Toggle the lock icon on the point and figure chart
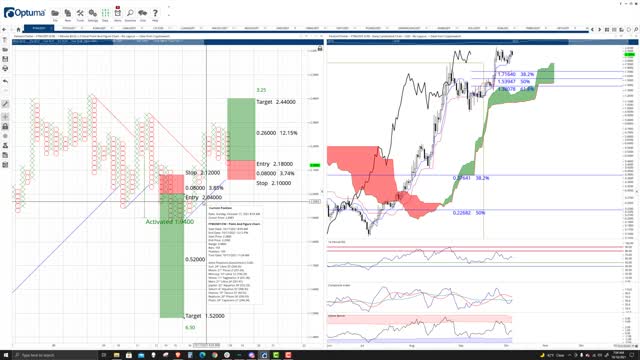Viewport: 640px width, 360px height. [320, 49]
